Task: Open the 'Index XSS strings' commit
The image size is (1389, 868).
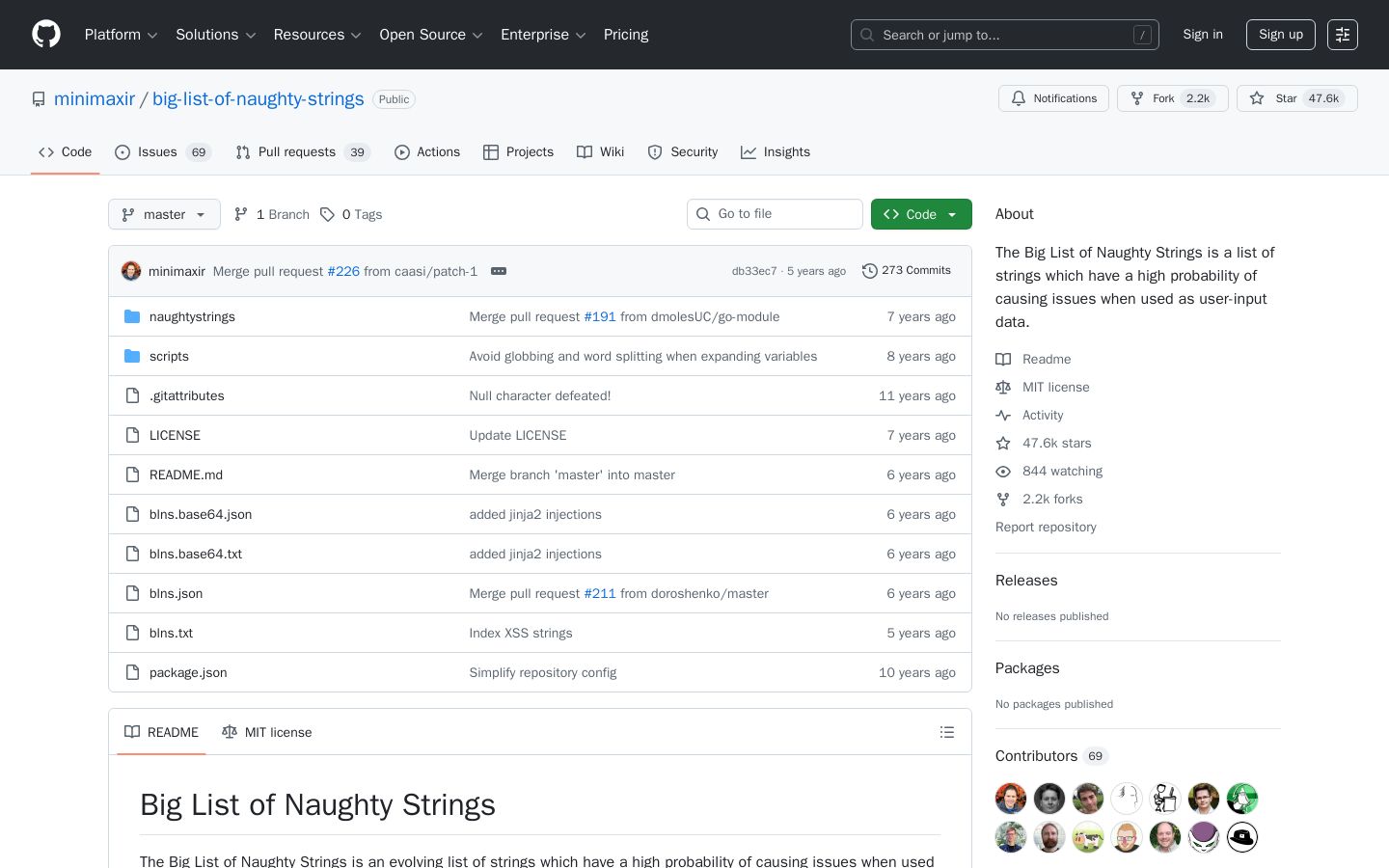Action: (x=521, y=633)
